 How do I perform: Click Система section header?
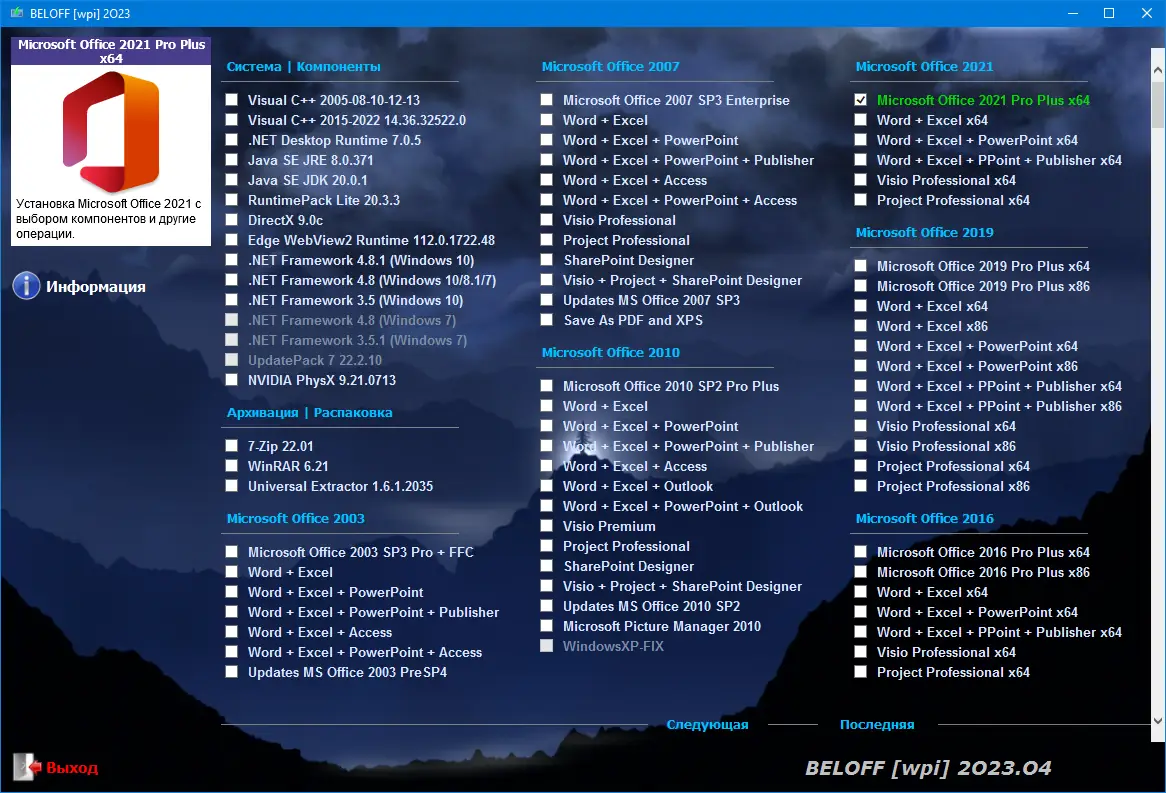(x=254, y=66)
